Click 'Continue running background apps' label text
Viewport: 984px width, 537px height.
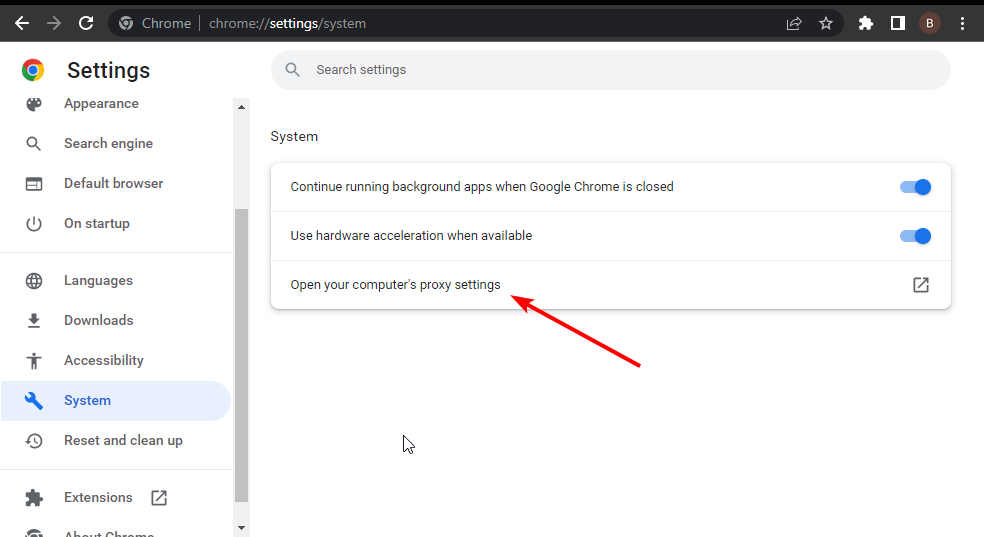[x=482, y=187]
